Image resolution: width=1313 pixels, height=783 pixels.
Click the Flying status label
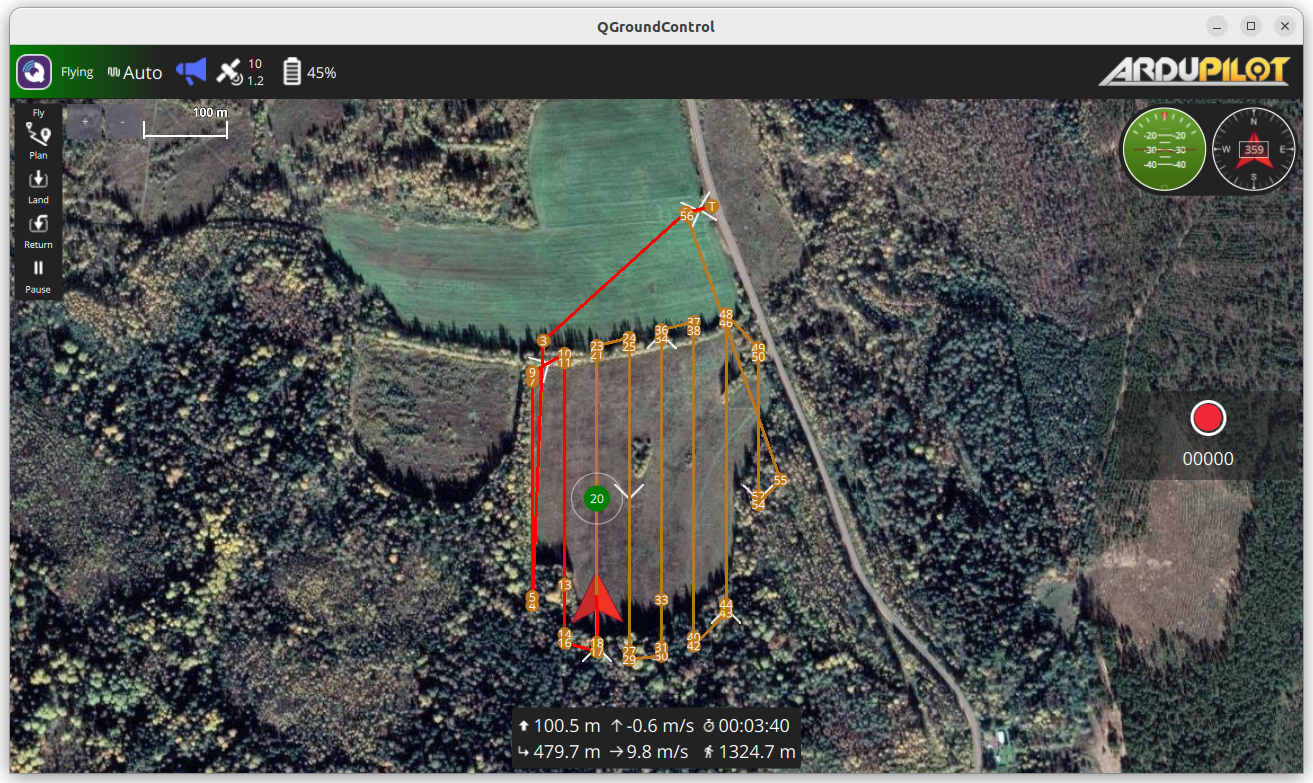[x=77, y=72]
